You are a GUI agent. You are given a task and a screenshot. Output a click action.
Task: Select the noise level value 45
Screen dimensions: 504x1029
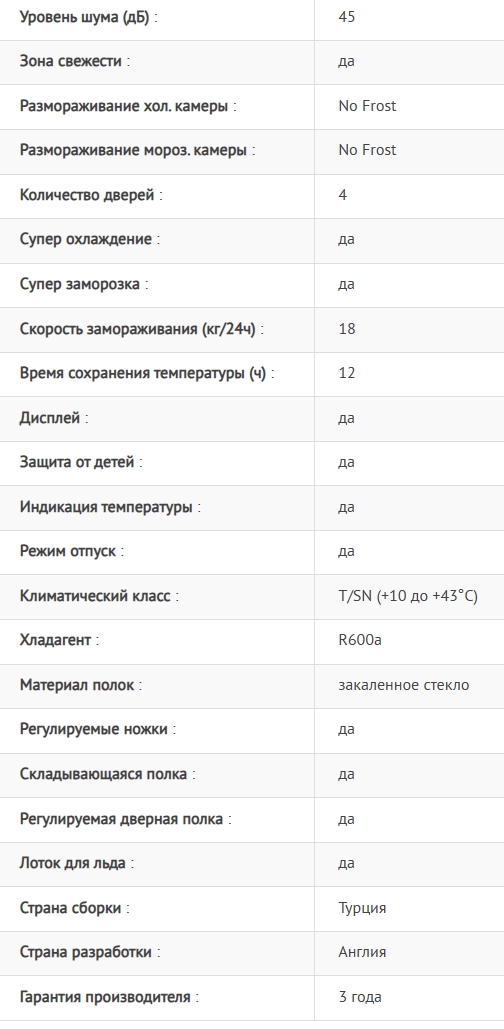point(346,16)
